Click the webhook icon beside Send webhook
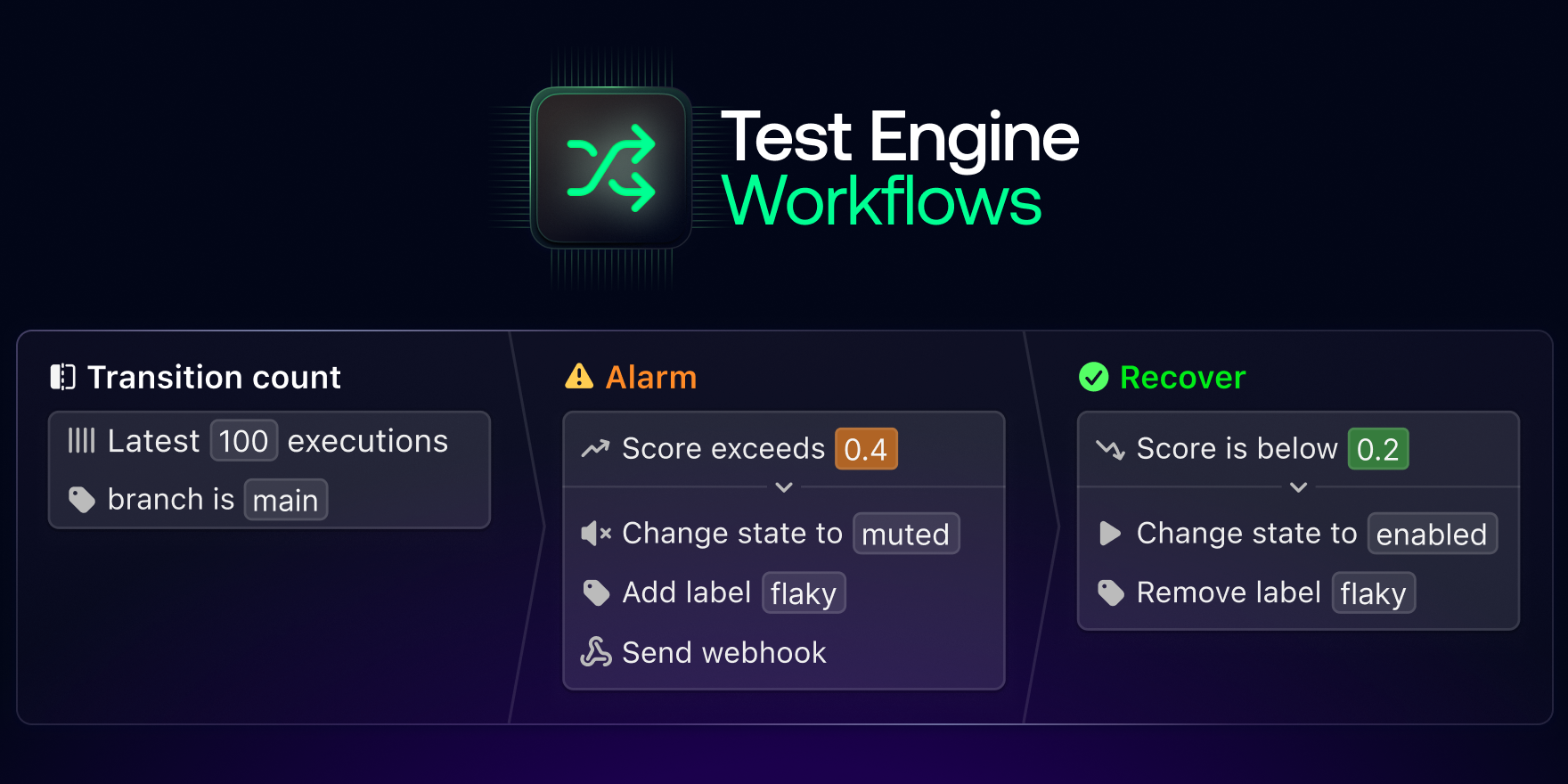The height and width of the screenshot is (784, 1568). (x=596, y=652)
